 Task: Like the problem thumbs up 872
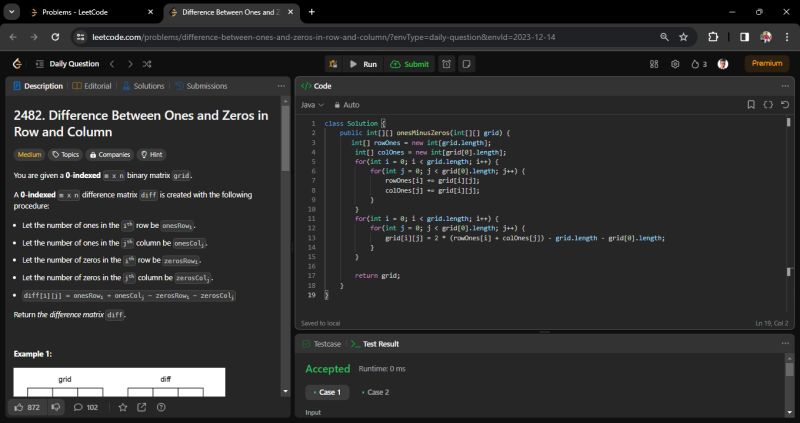(x=27, y=407)
